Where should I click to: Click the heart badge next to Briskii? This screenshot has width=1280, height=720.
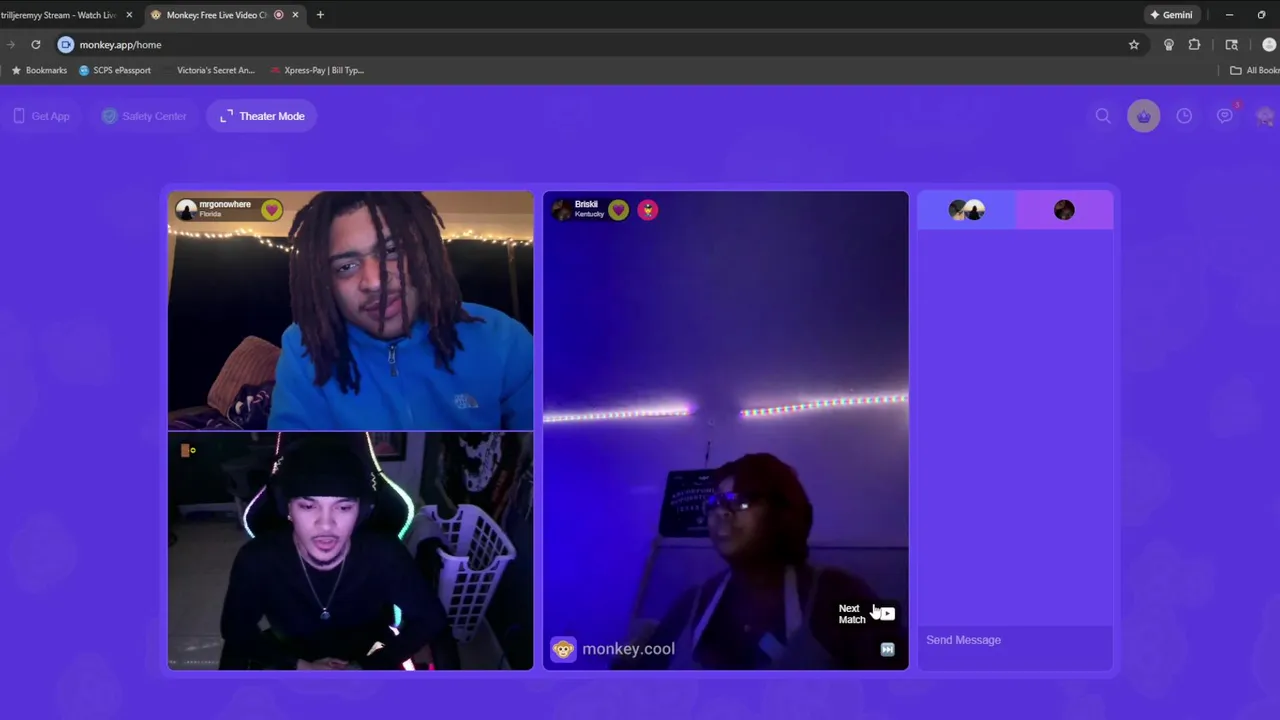pos(618,210)
